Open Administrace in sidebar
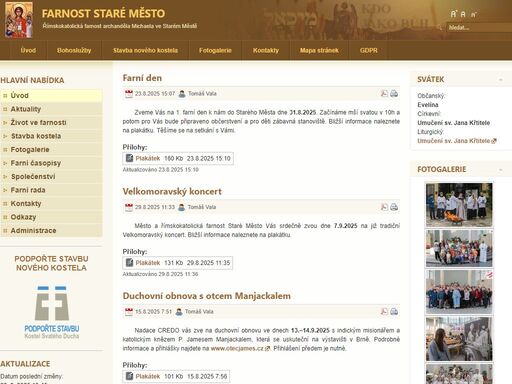The height and width of the screenshot is (384, 512). (51, 231)
